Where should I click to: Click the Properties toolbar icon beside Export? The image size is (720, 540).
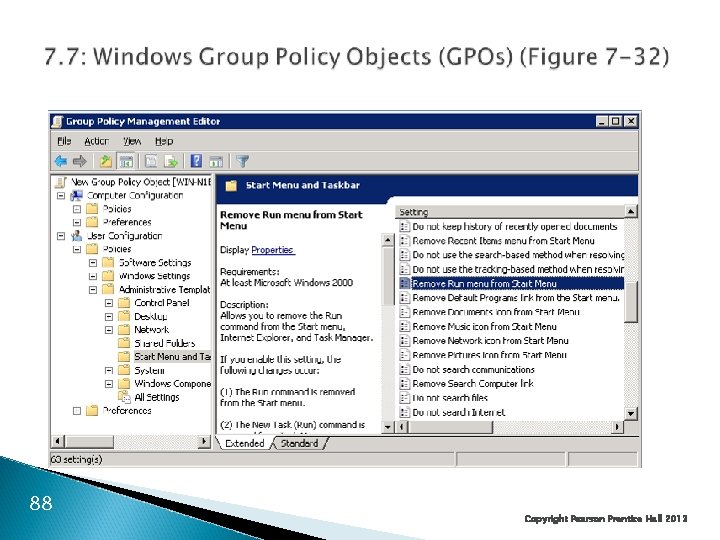point(151,161)
